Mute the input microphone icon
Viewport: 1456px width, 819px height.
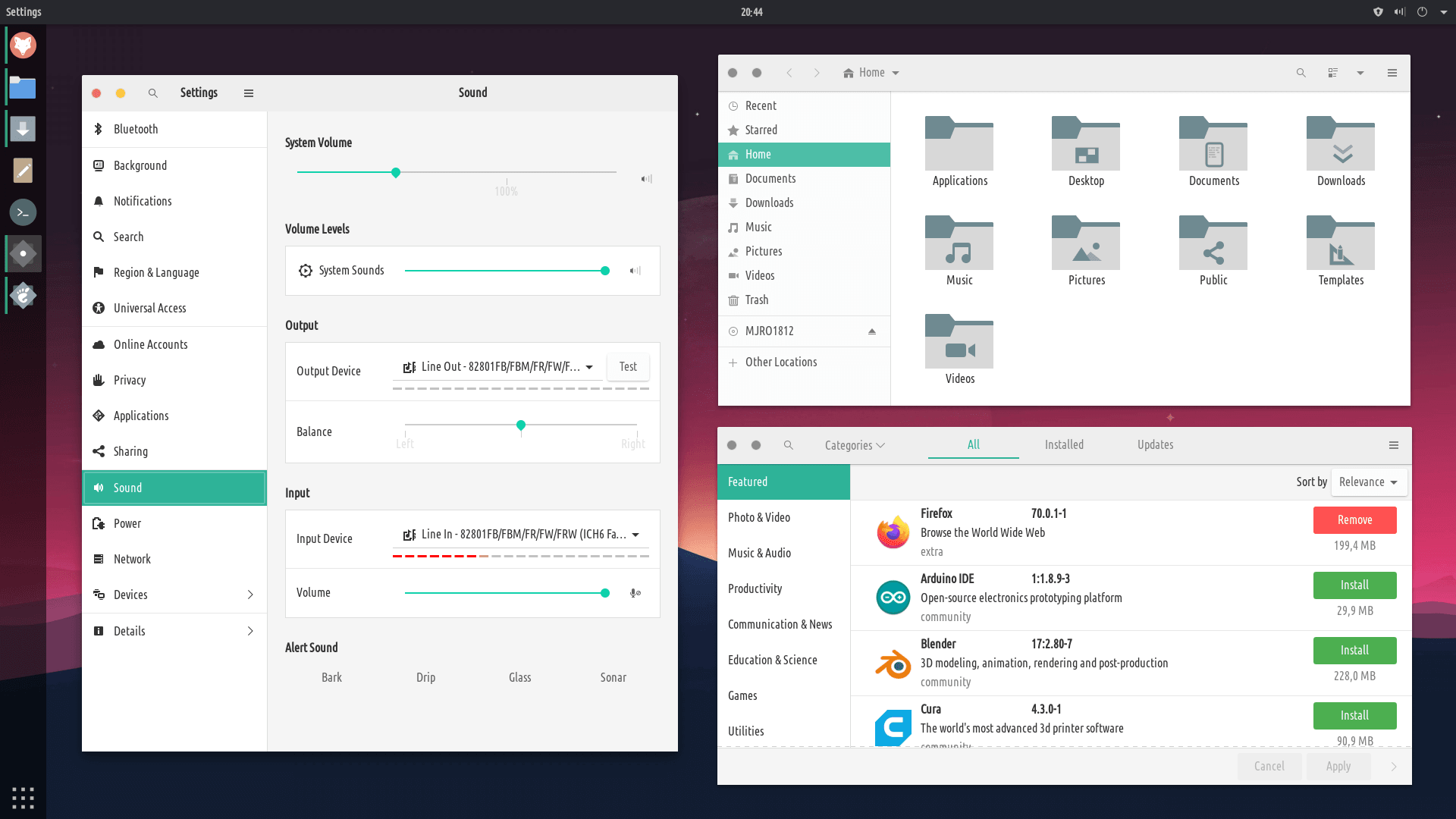[x=635, y=593]
